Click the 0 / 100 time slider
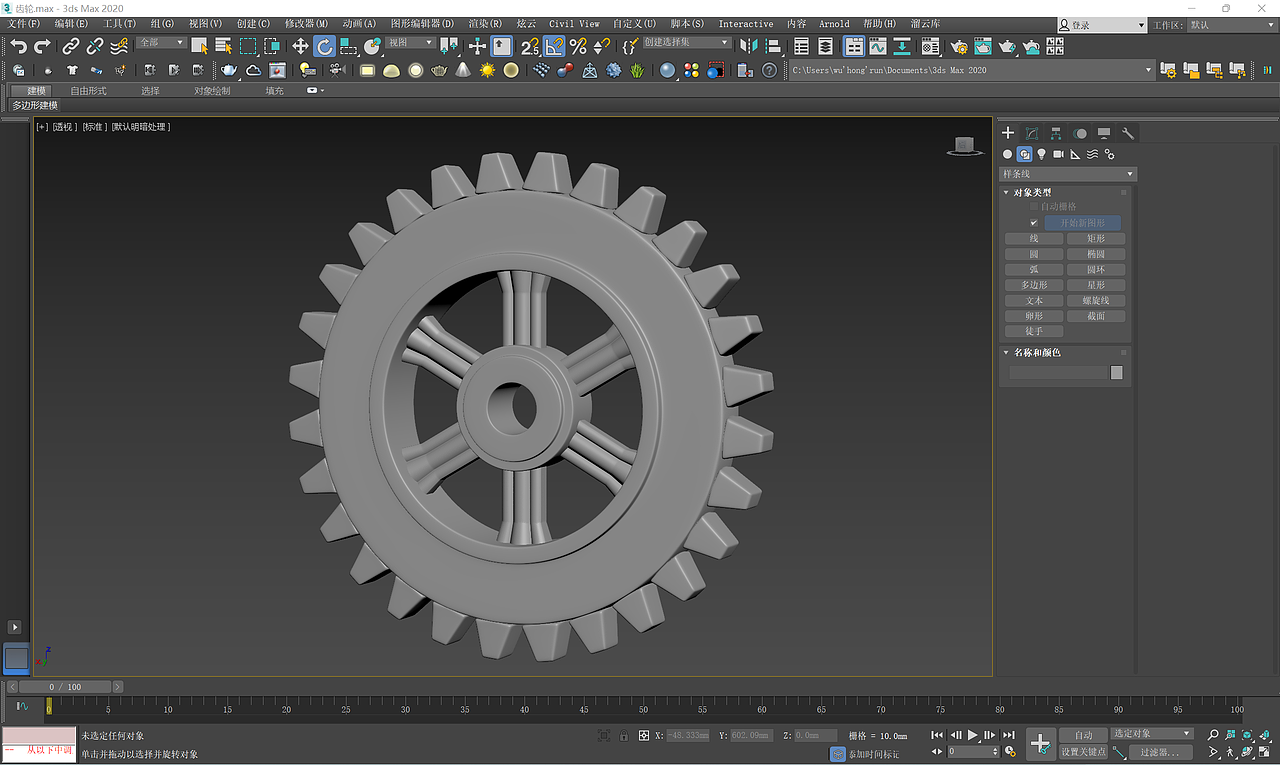Image resolution: width=1280 pixels, height=765 pixels. tap(66, 687)
